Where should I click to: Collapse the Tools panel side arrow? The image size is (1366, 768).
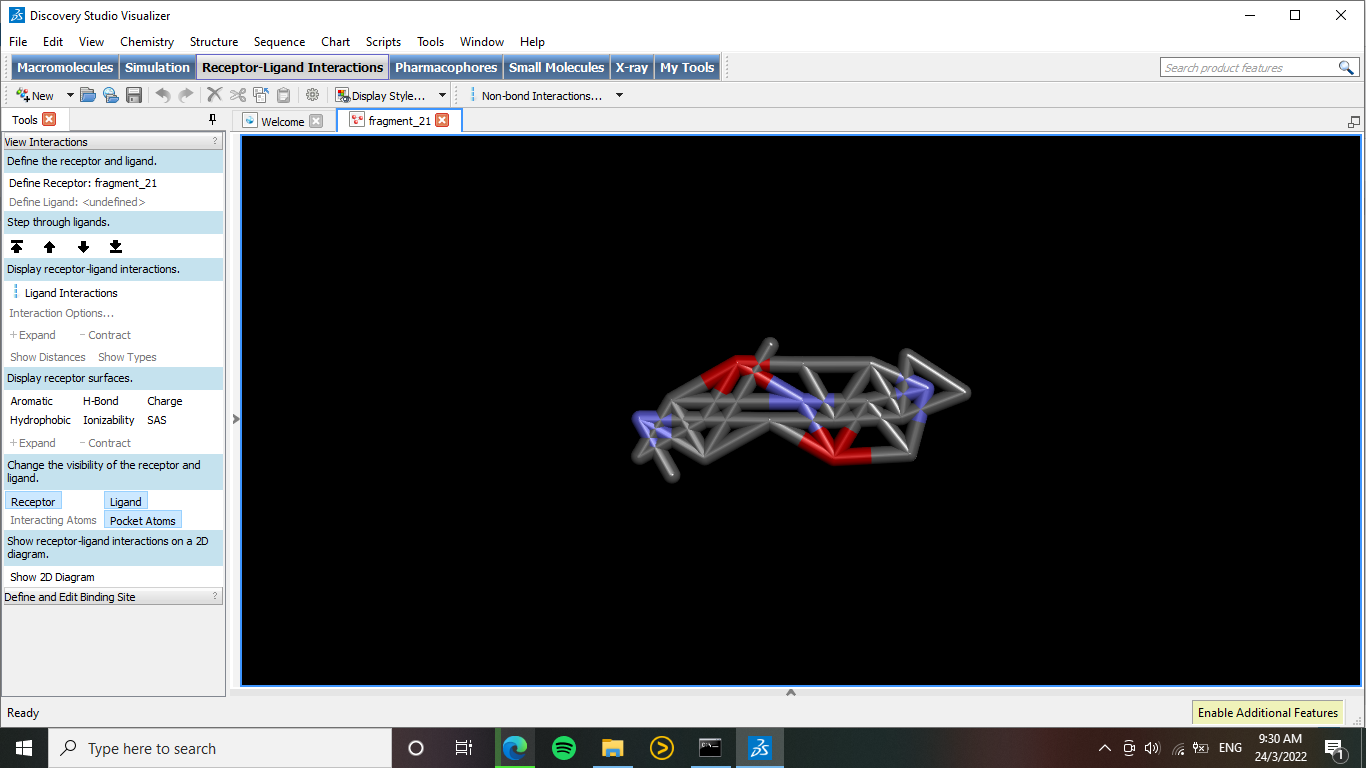click(236, 419)
